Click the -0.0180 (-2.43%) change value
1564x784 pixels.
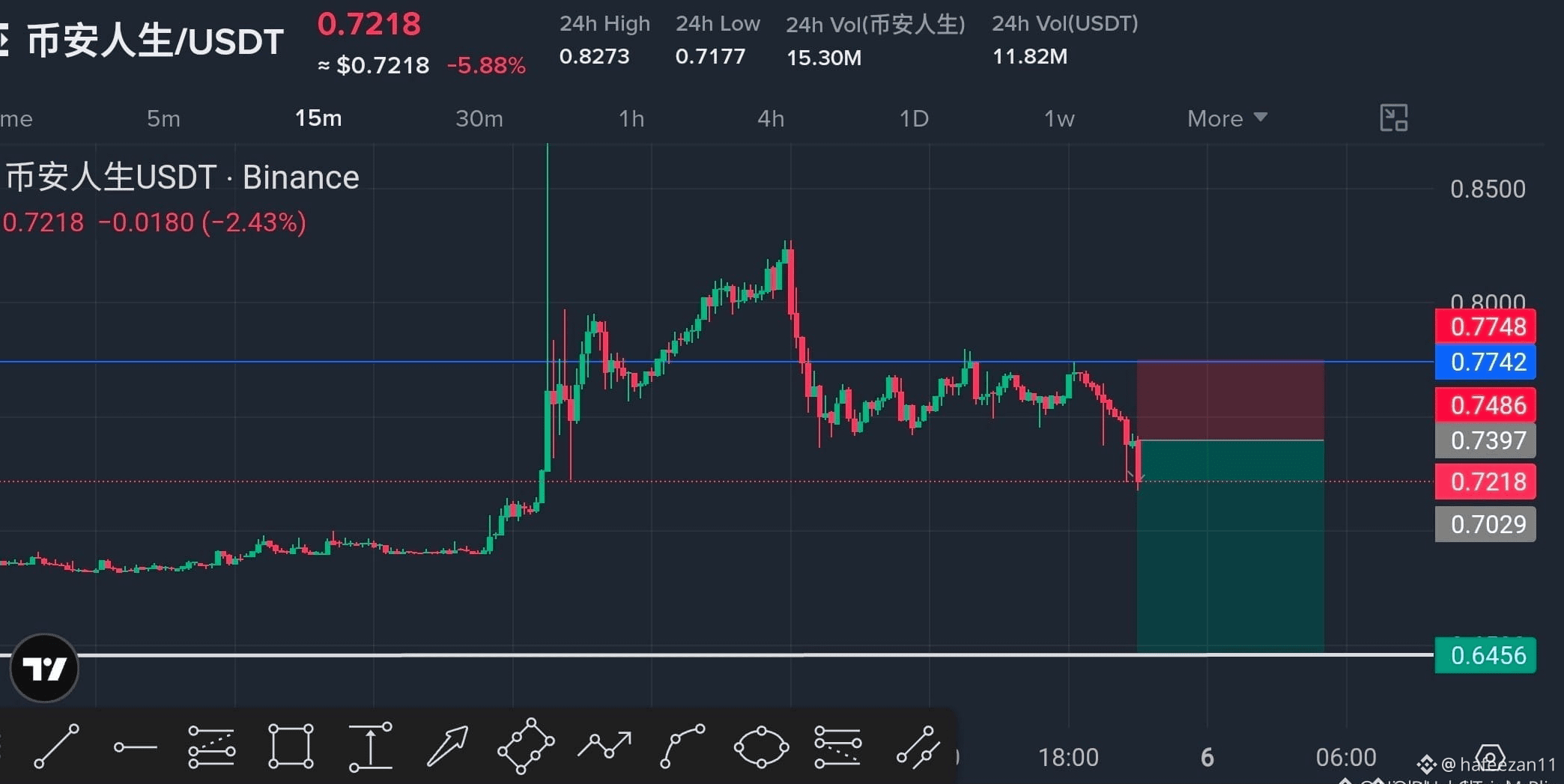point(202,222)
